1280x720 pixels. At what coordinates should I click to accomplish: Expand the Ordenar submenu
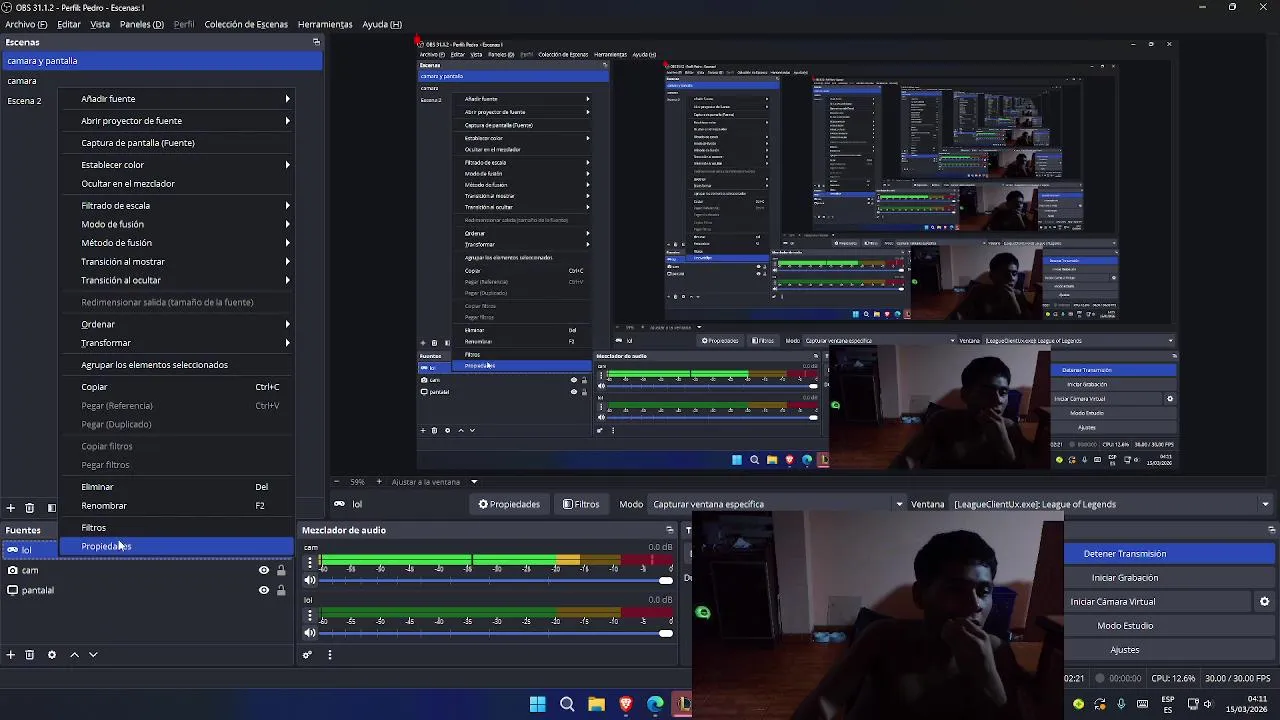[176, 324]
